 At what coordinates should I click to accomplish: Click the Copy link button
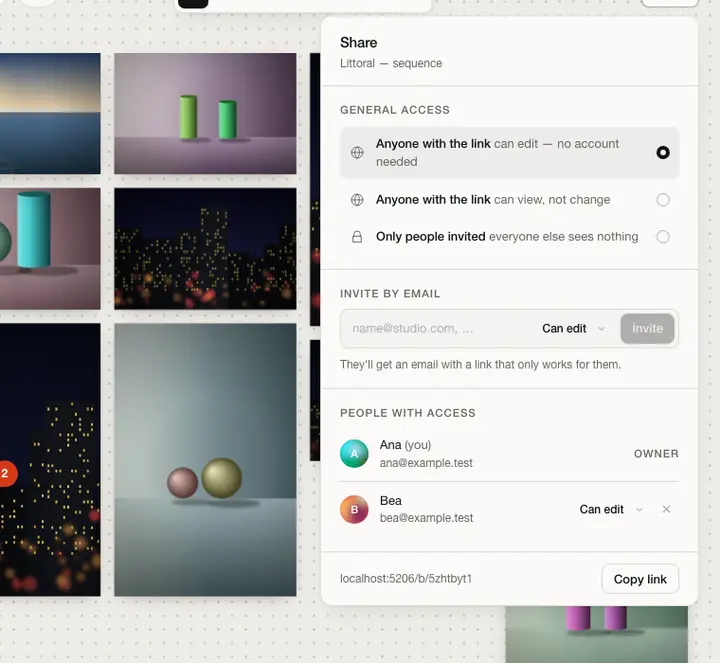click(x=640, y=579)
